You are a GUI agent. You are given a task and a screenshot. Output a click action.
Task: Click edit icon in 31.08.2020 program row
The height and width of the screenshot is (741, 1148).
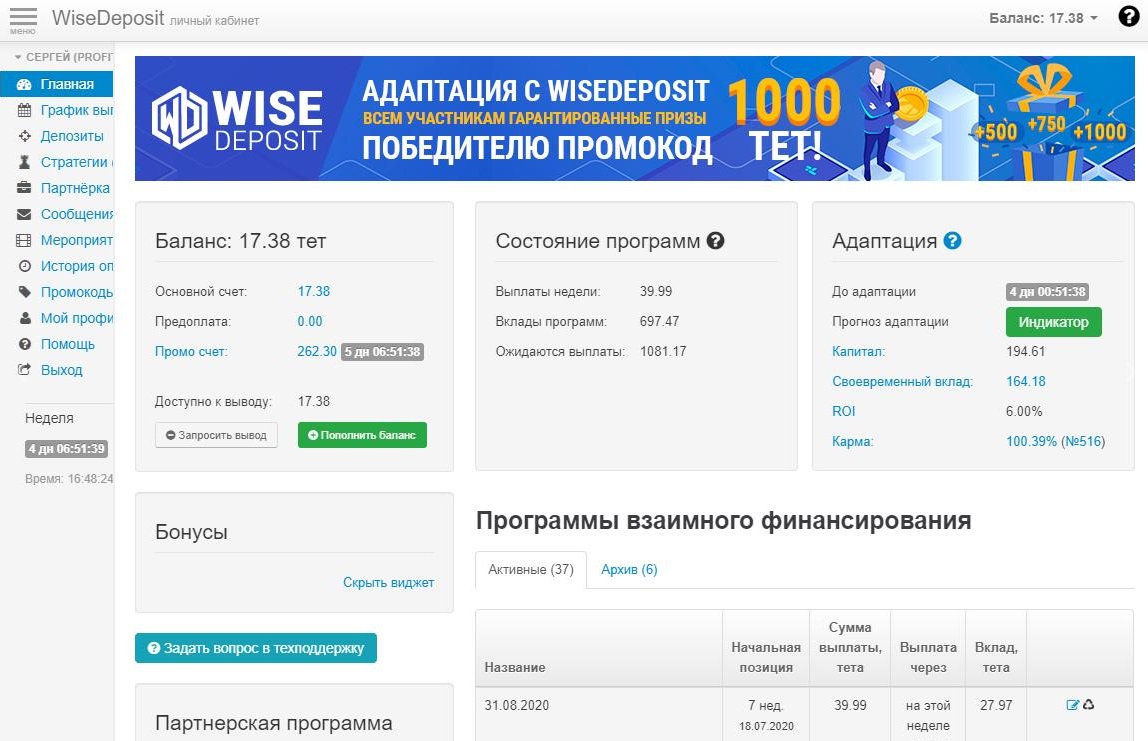1073,705
